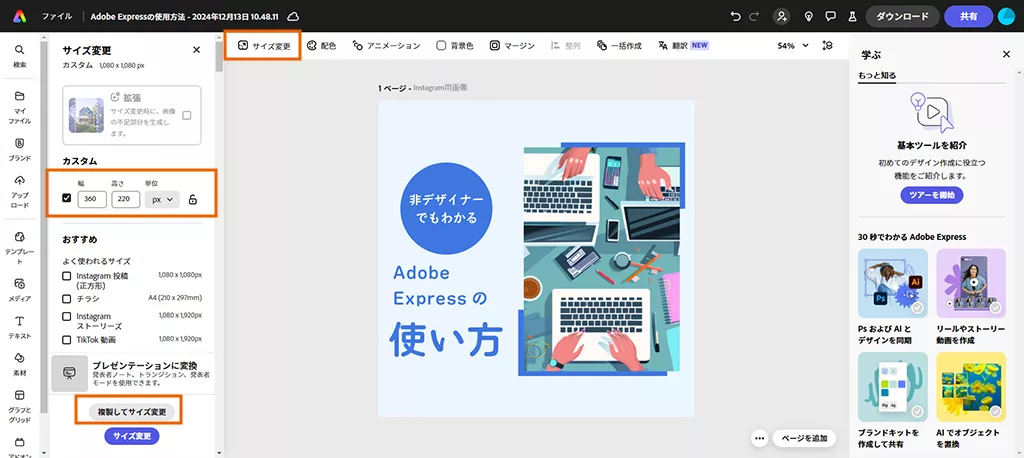Screen dimensions: 1024x458
Task: Open the three-dots page options button
Action: tap(759, 438)
